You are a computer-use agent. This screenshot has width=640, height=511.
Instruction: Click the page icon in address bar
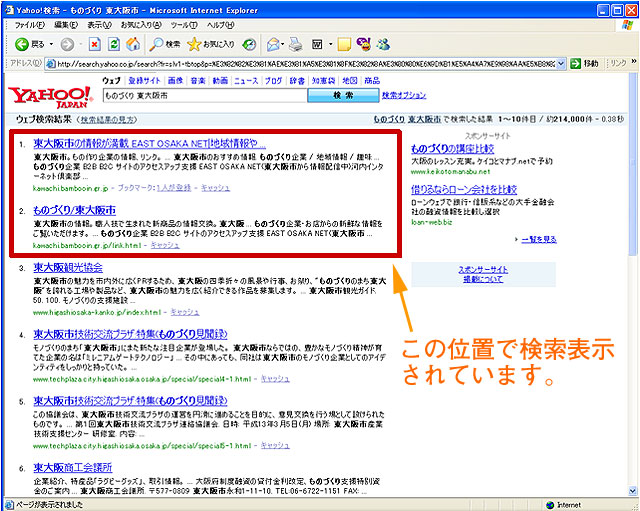pyautogui.click(x=51, y=64)
